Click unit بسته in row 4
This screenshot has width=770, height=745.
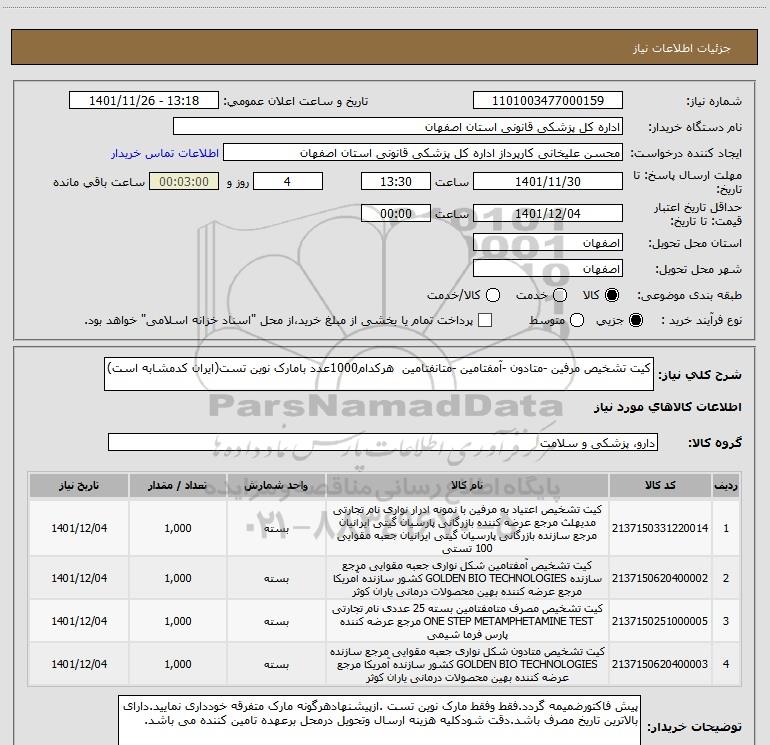point(276,664)
